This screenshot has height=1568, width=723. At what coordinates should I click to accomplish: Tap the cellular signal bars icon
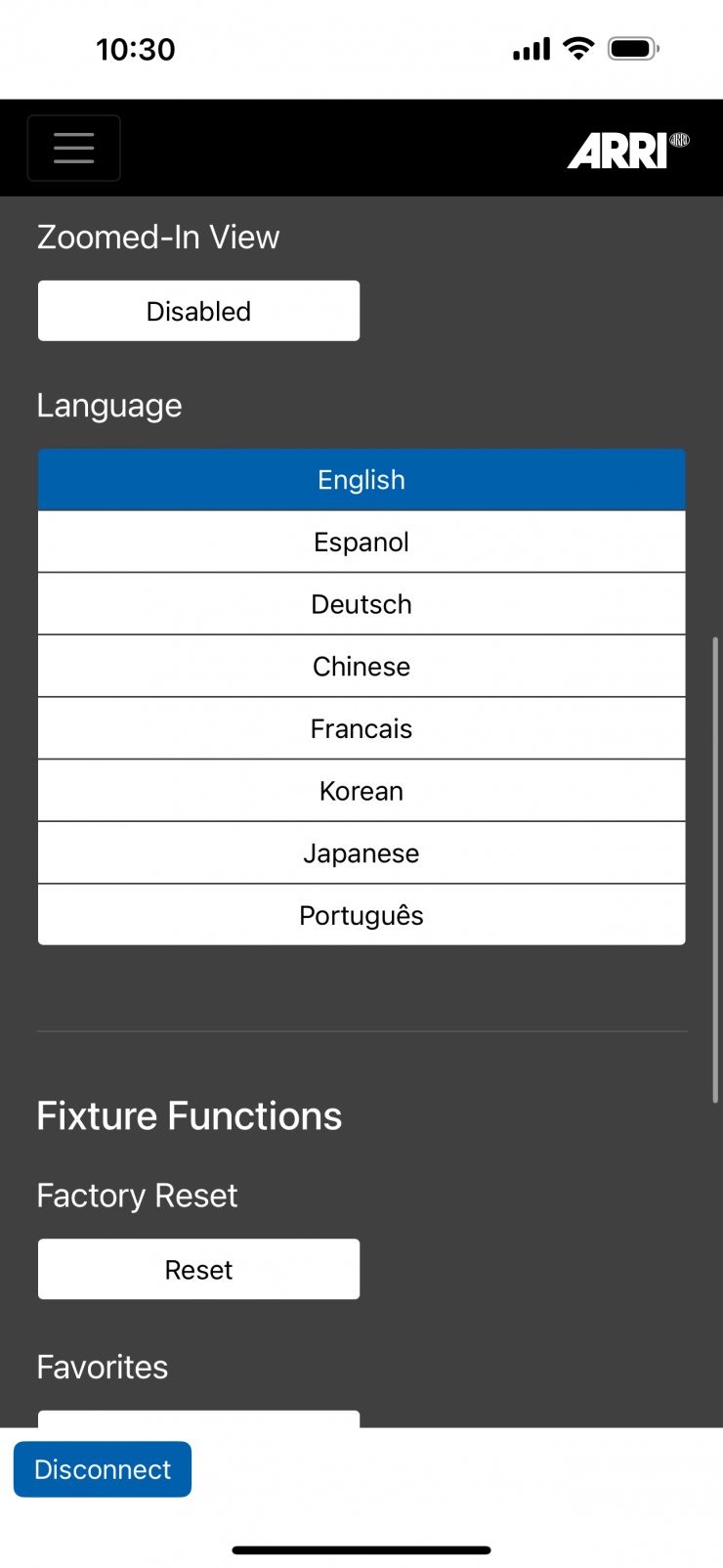(532, 50)
